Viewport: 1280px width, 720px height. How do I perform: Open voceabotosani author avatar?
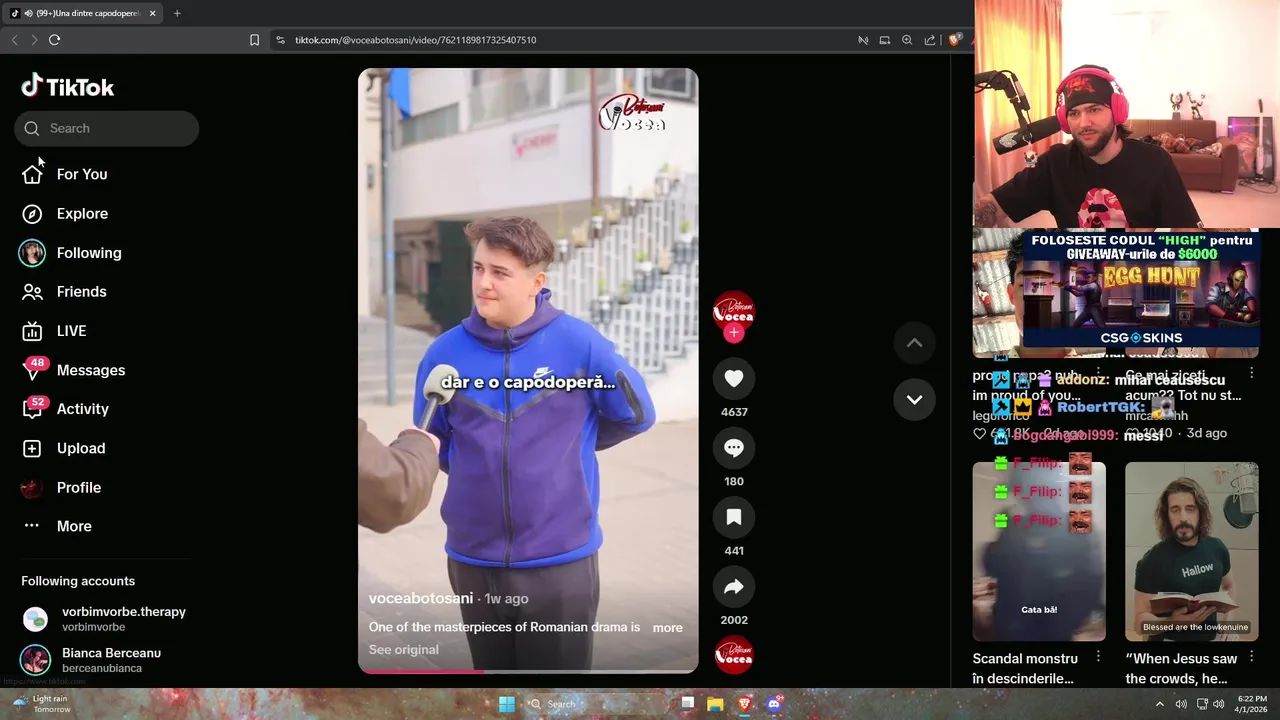click(x=734, y=310)
